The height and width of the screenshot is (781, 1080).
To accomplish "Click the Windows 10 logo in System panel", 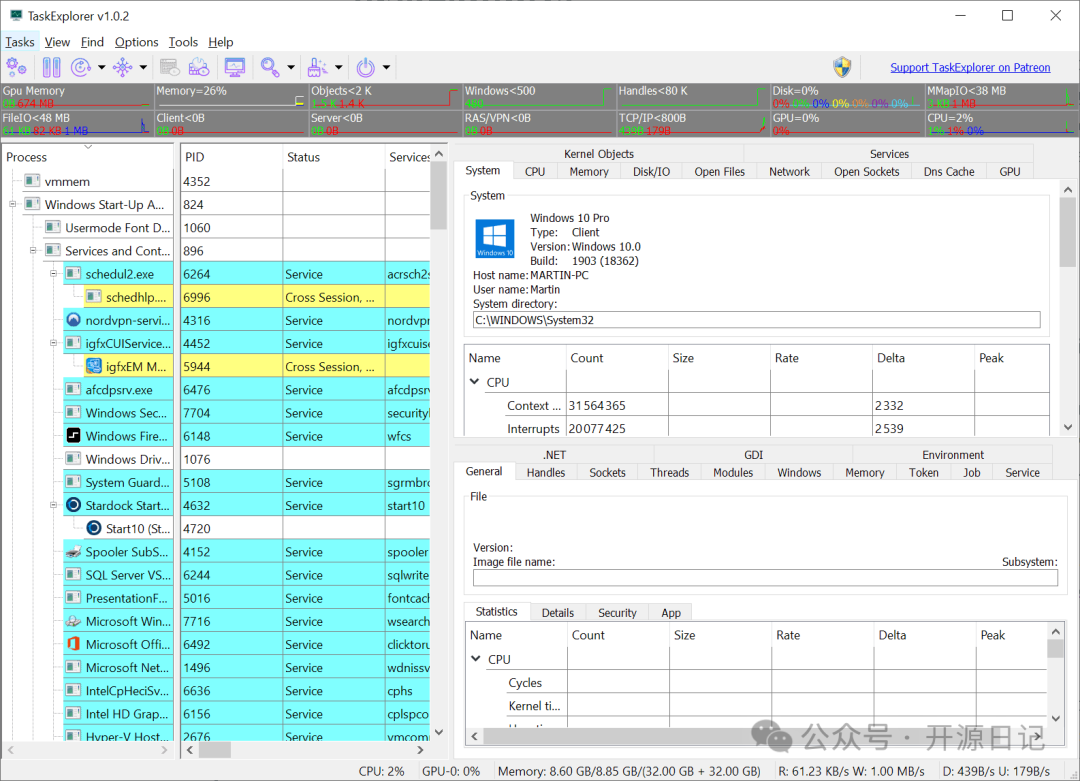I will click(x=494, y=238).
